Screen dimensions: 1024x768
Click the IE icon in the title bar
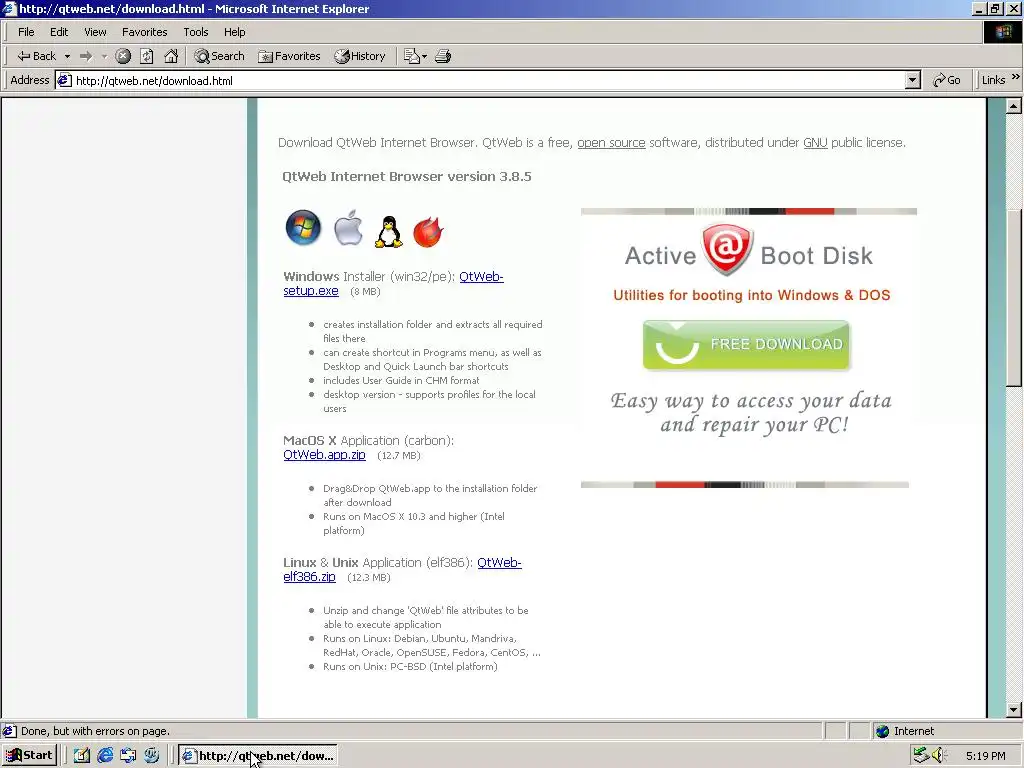9,8
